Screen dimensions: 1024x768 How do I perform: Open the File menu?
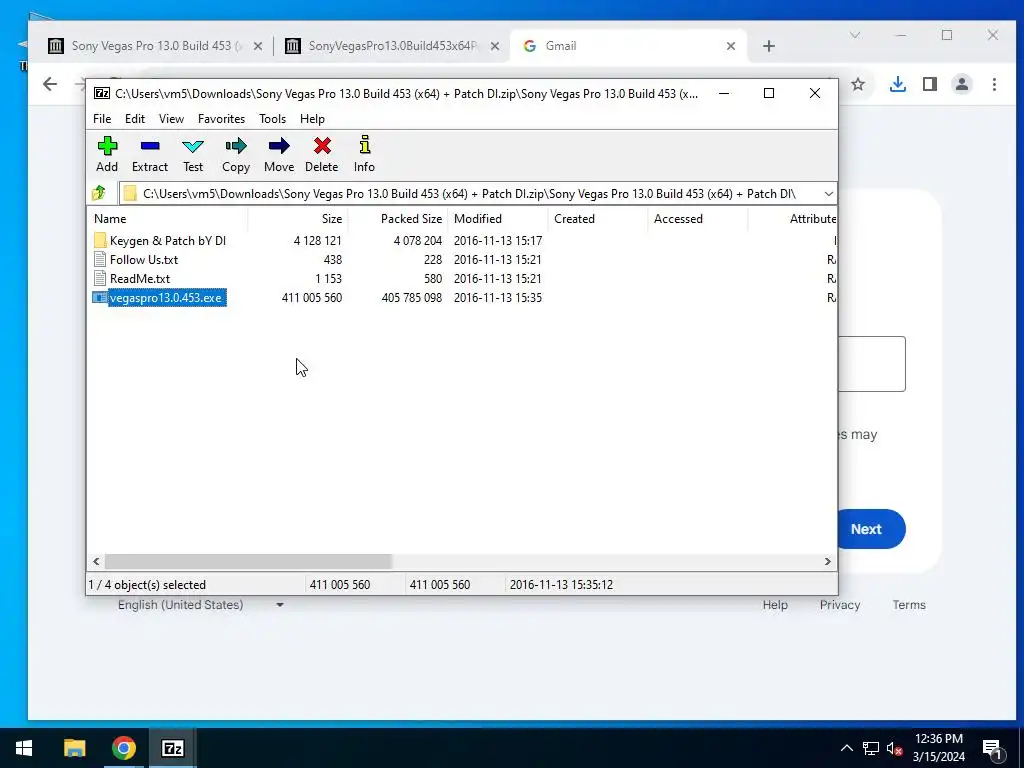(102, 119)
